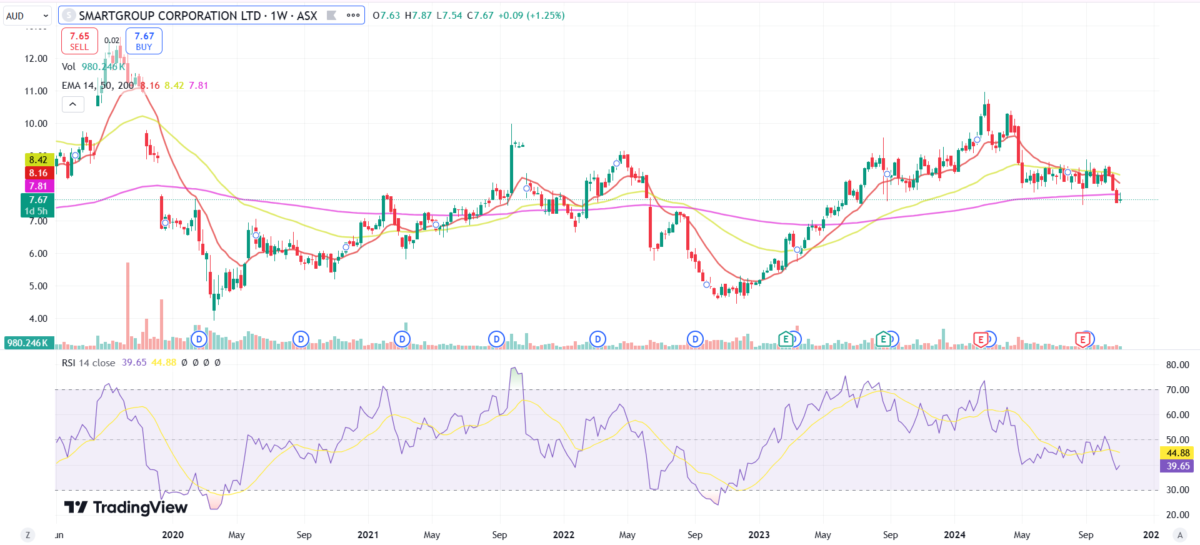Click the dividend D marker above Sep 2022
Image resolution: width=1200 pixels, height=545 pixels.
pyautogui.click(x=694, y=340)
